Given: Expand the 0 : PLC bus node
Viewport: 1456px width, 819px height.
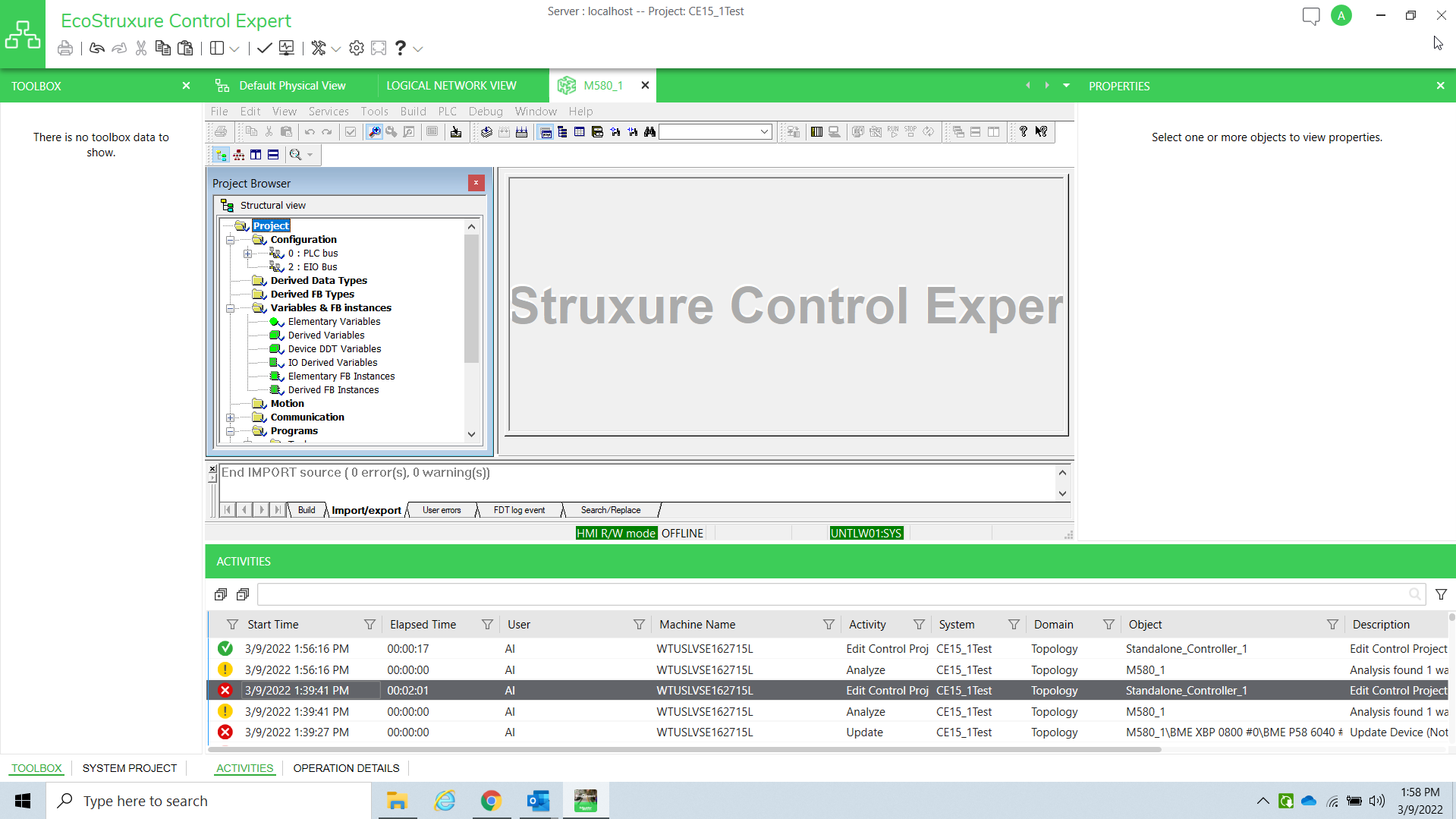Looking at the screenshot, I should point(247,254).
